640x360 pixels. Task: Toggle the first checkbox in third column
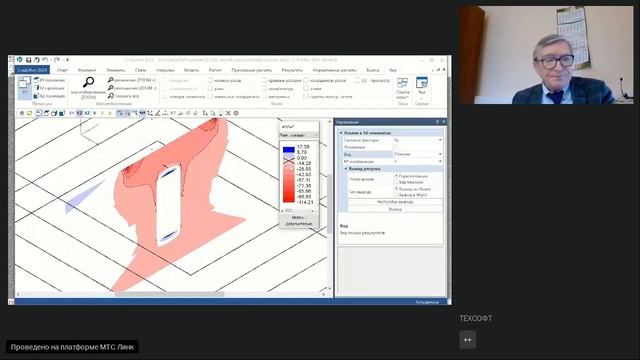coord(264,80)
